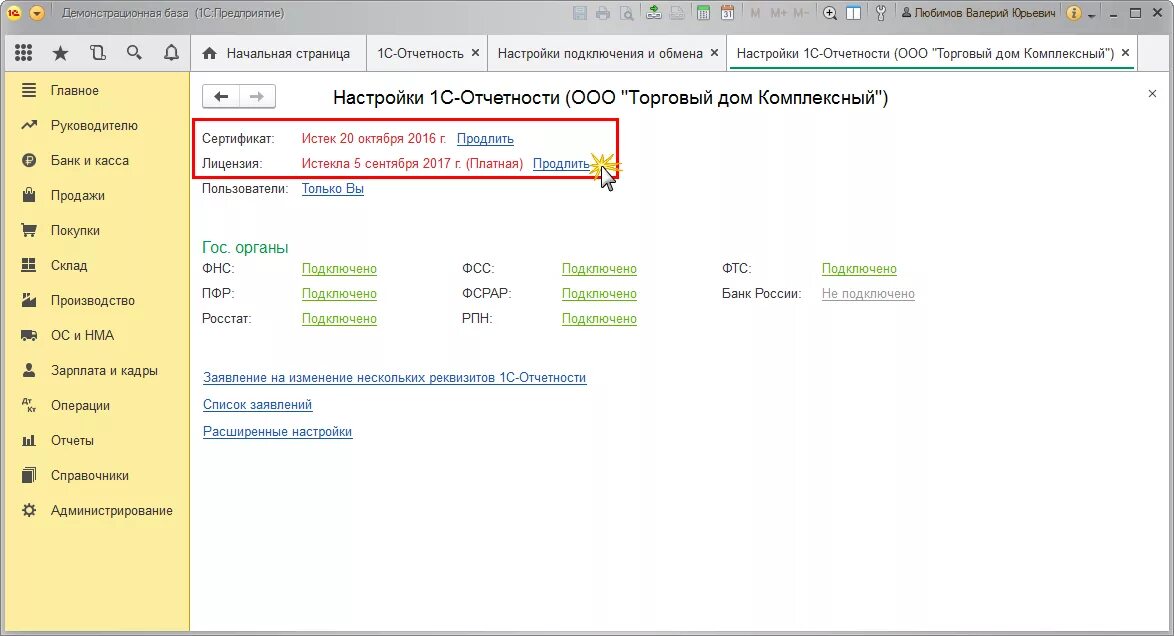Close the 1С-Отчетность tab
This screenshot has height=636, width=1174.
point(475,52)
